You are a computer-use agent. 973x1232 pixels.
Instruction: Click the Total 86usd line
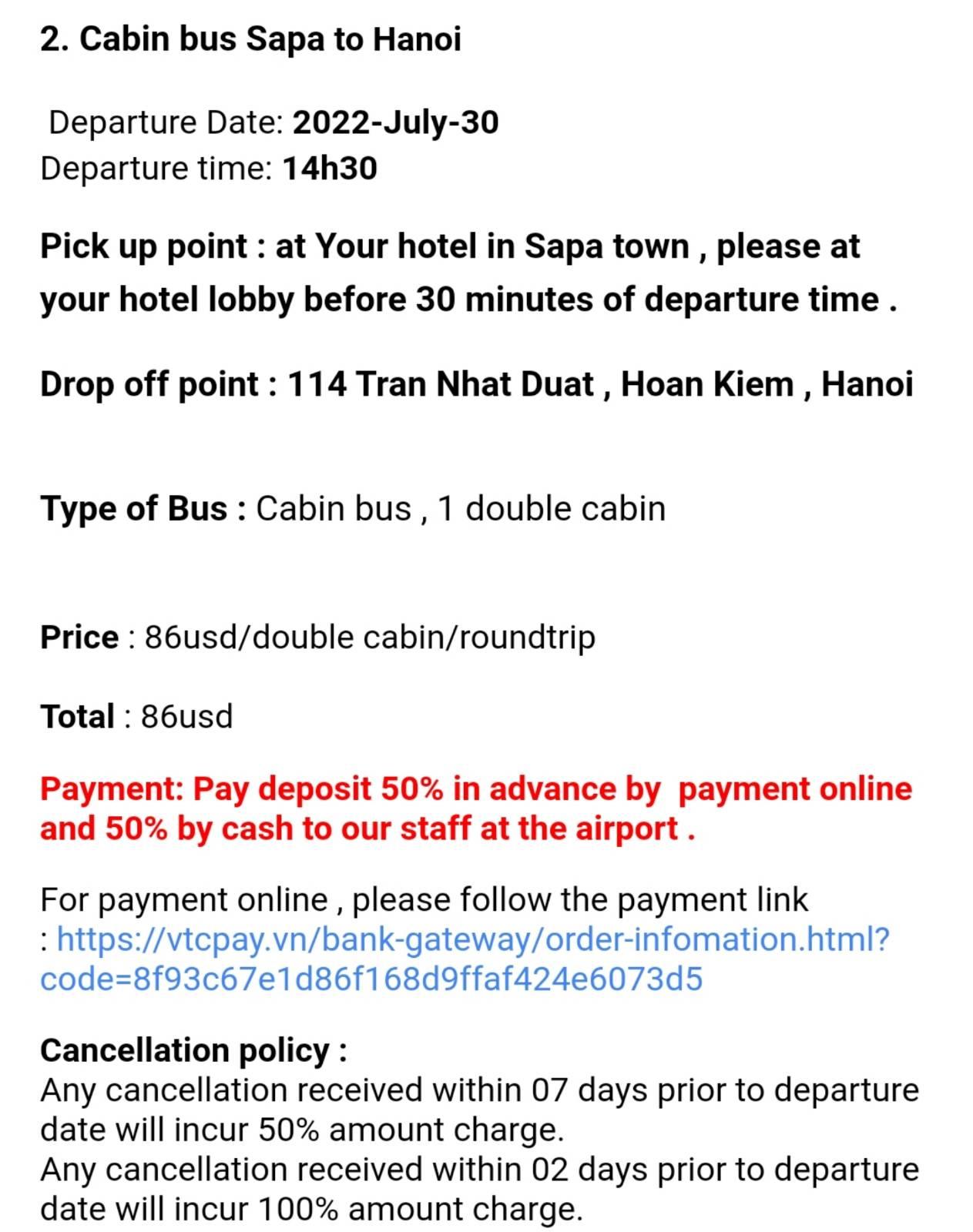click(136, 717)
